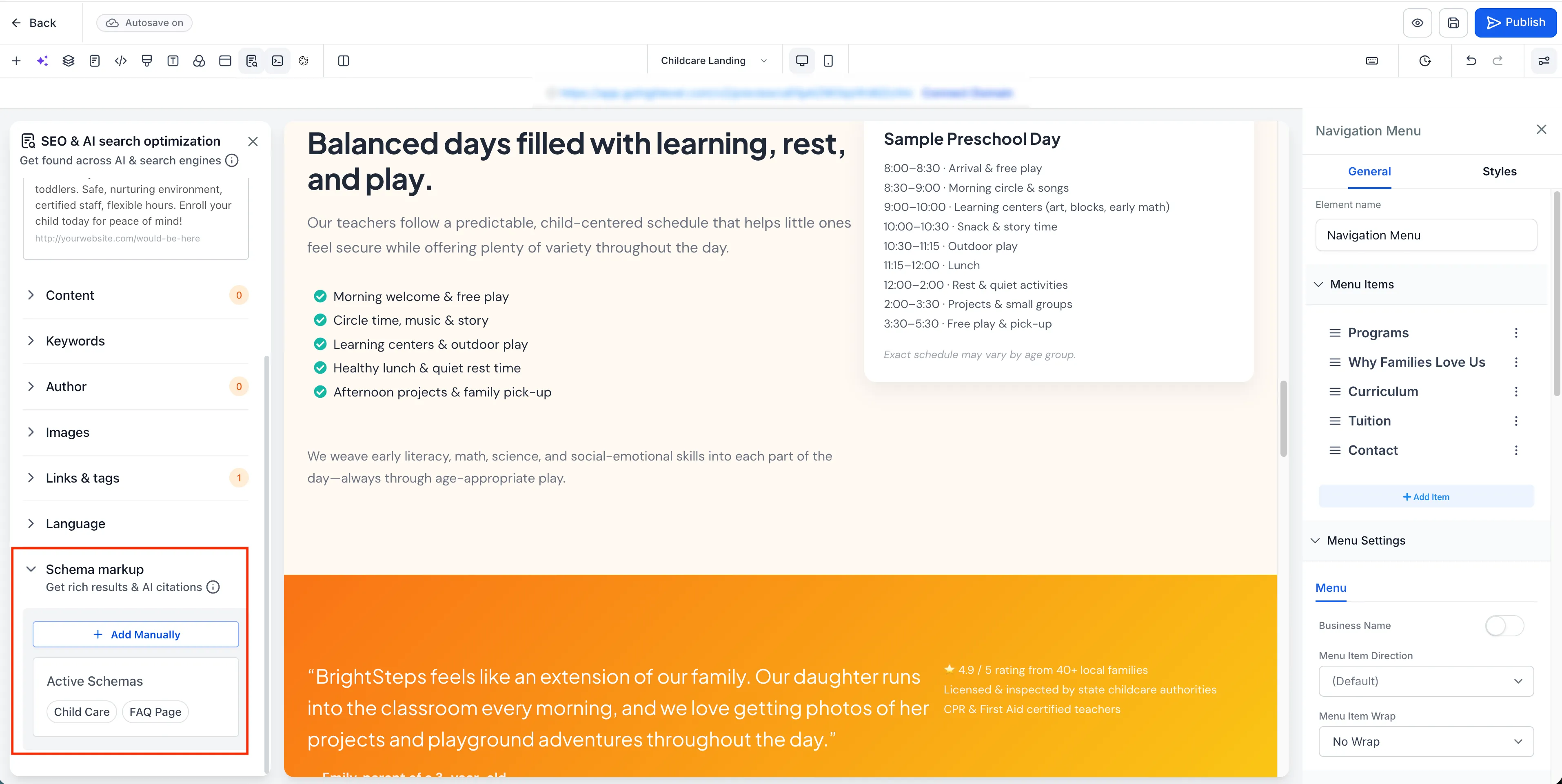The width and height of the screenshot is (1562, 784).
Task: Toggle the preview eye icon
Action: click(1418, 22)
